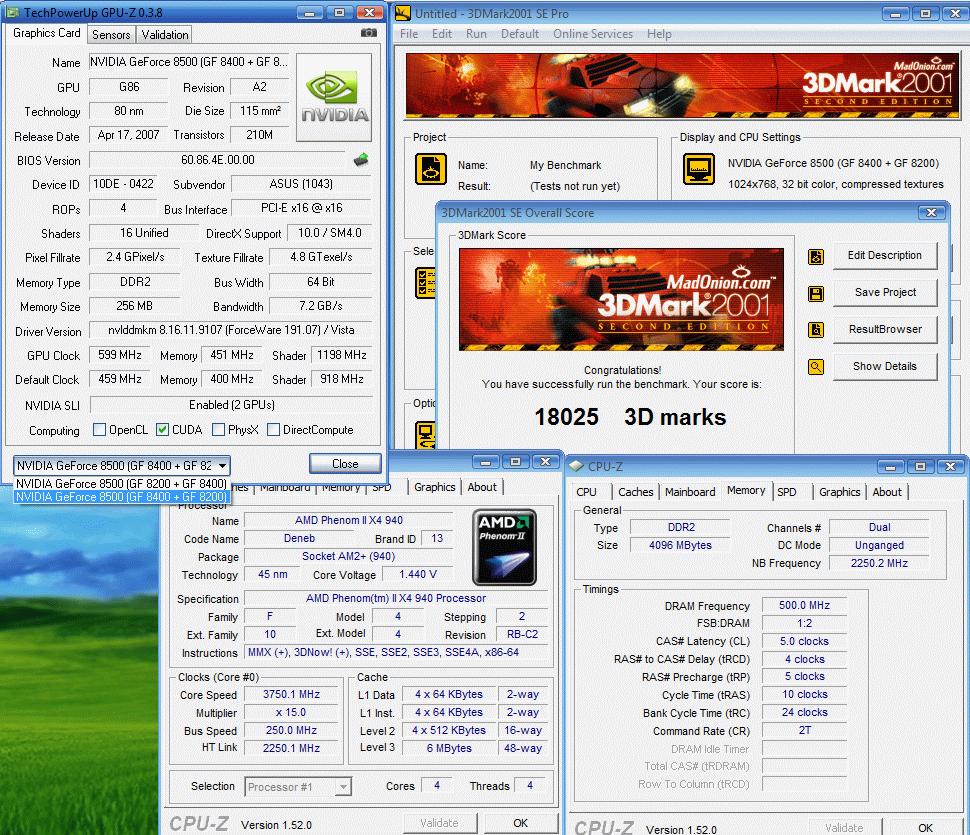Open CPU tab in CPU-Z Memory window

(586, 492)
